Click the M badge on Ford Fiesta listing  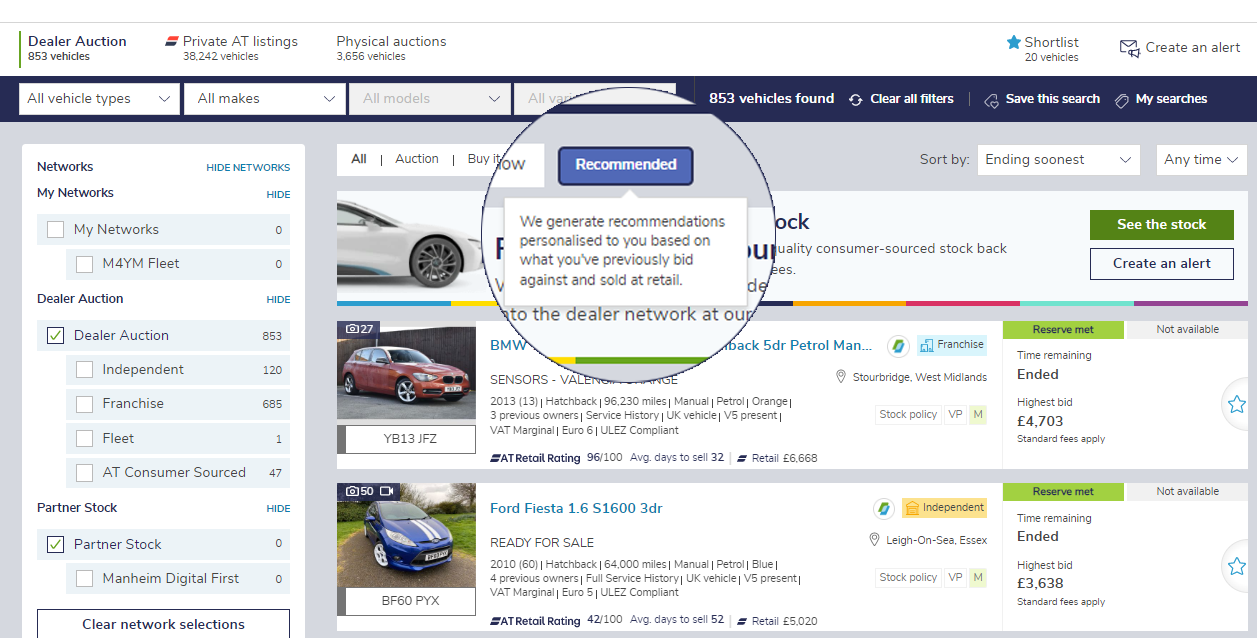pos(977,577)
